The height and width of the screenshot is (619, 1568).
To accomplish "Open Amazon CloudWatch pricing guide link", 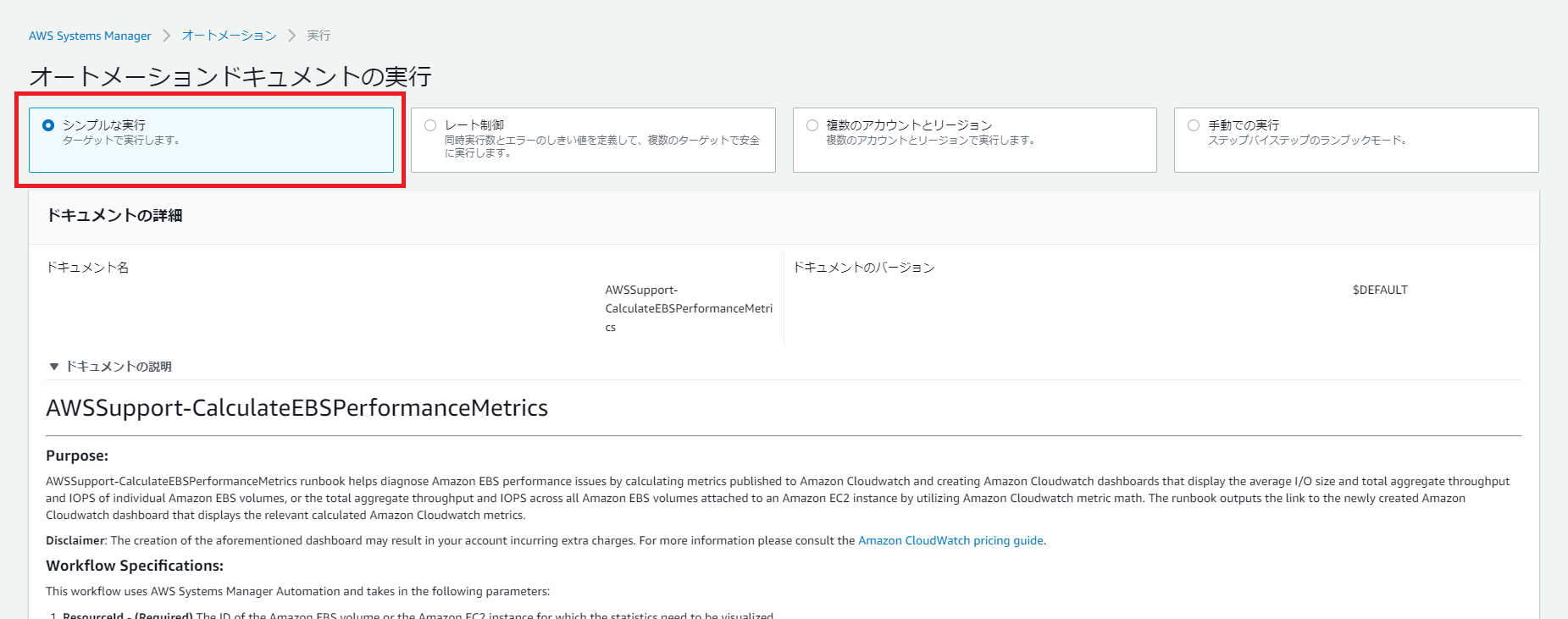I will coord(950,540).
